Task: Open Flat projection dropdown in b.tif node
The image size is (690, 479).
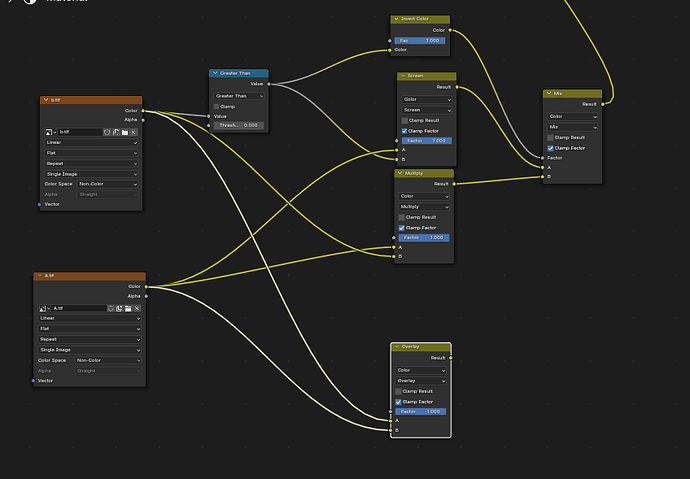Action: (x=91, y=153)
